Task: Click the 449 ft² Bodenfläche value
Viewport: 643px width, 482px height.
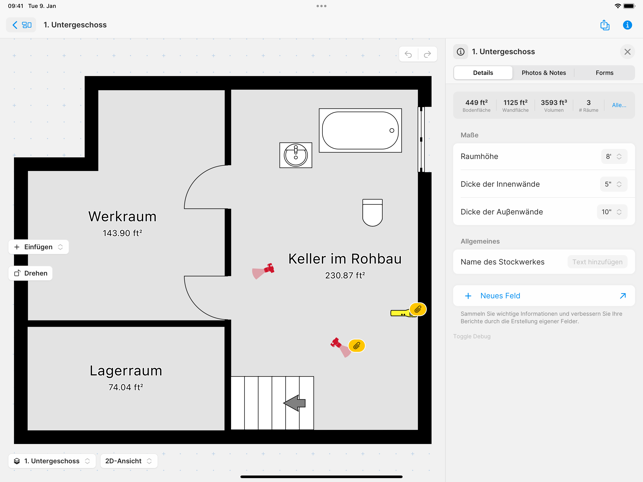Action: pyautogui.click(x=477, y=105)
